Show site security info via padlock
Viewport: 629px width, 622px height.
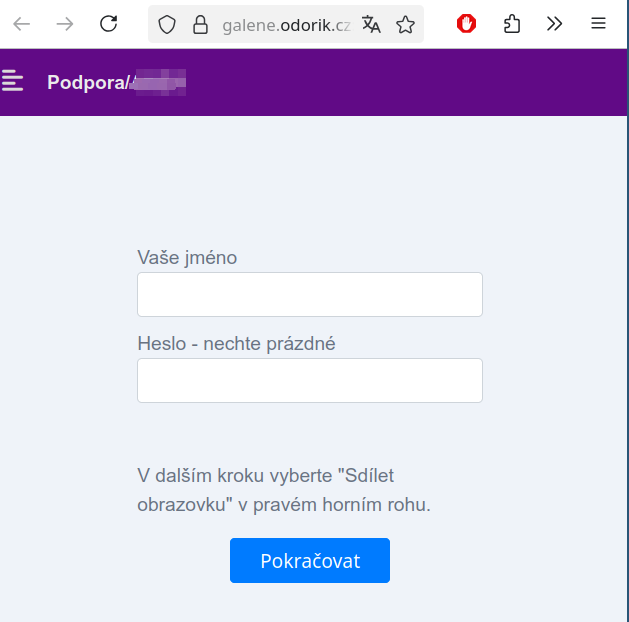200,24
